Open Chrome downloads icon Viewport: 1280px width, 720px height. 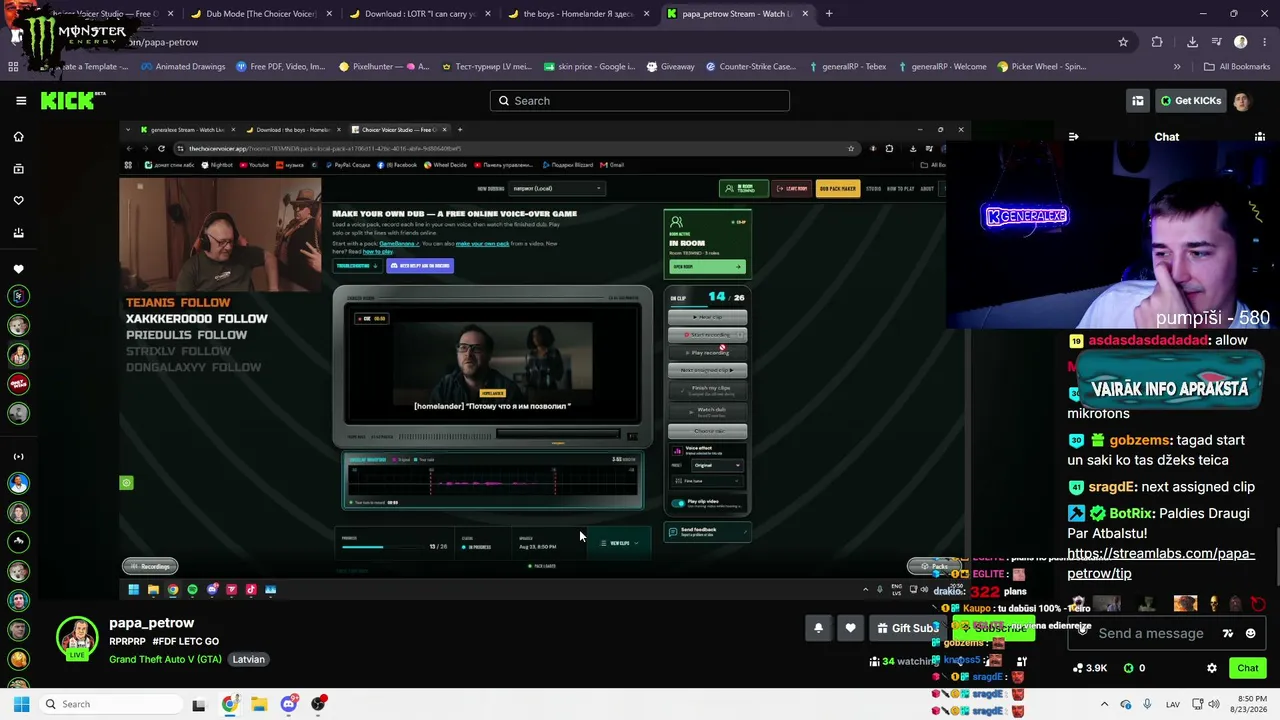pyautogui.click(x=1192, y=42)
